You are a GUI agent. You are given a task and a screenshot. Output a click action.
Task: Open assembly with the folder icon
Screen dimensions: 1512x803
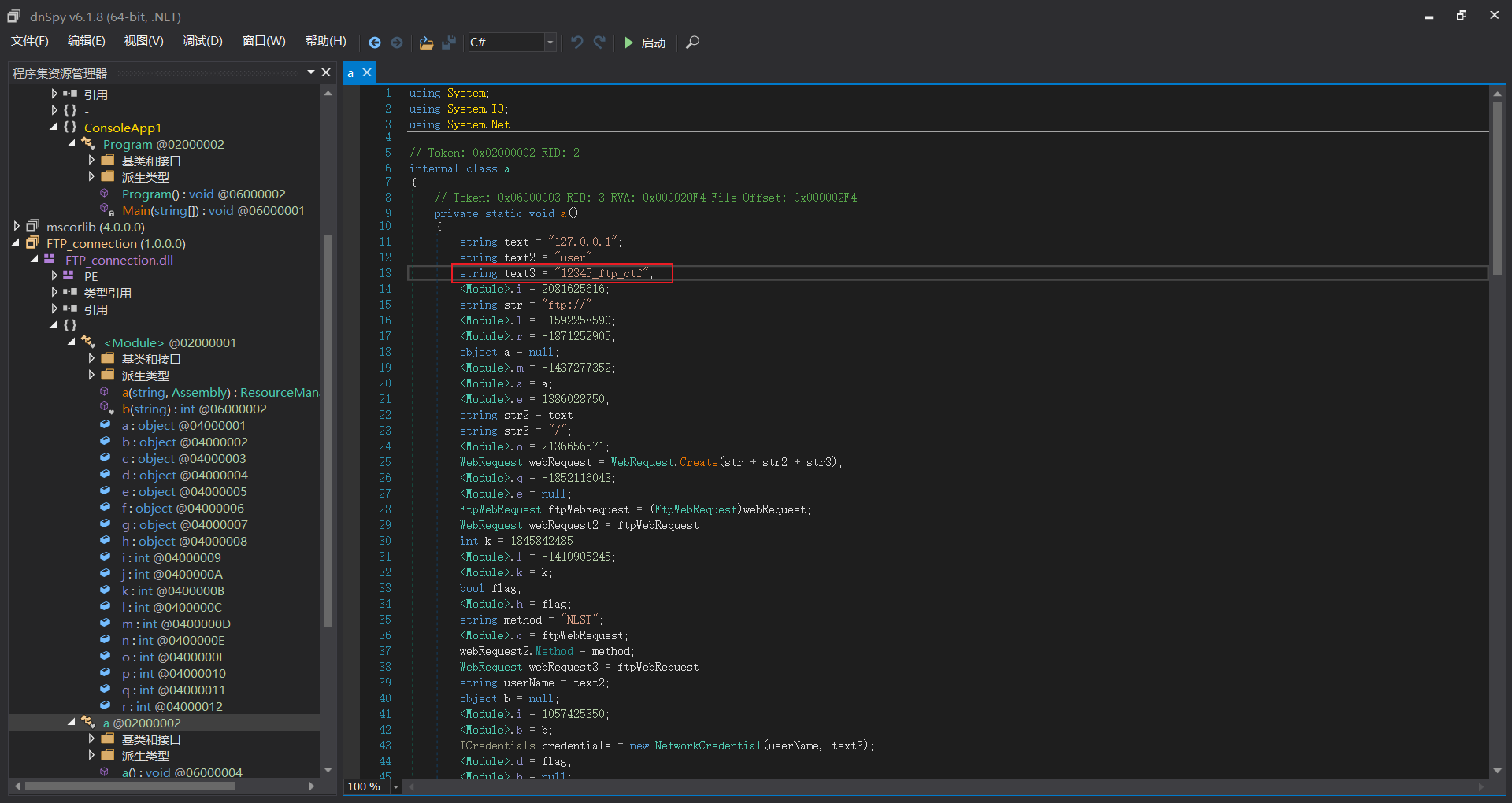pyautogui.click(x=426, y=43)
